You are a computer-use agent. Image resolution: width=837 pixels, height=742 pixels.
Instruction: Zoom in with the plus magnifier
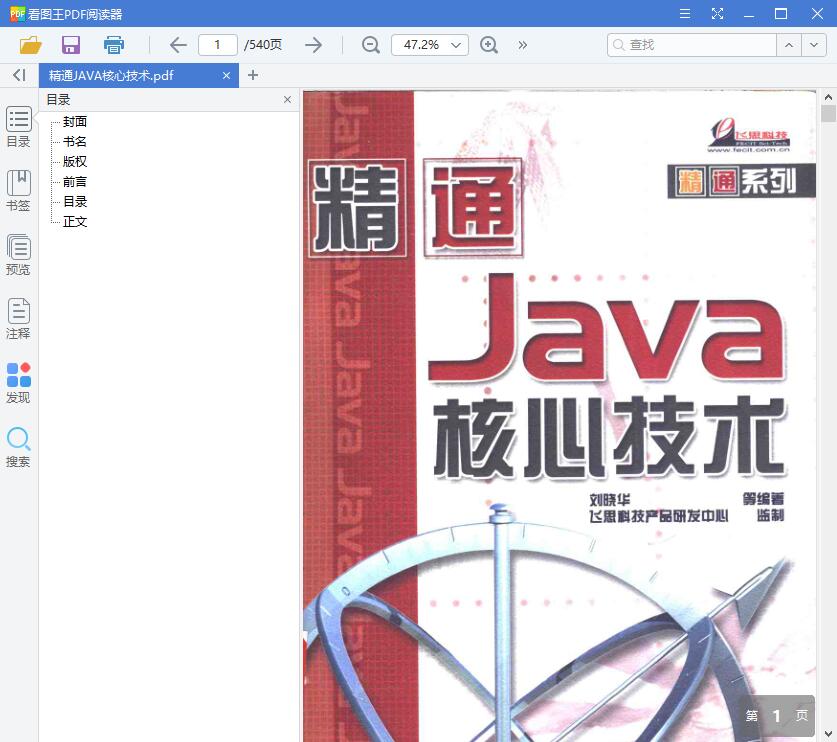coord(489,45)
